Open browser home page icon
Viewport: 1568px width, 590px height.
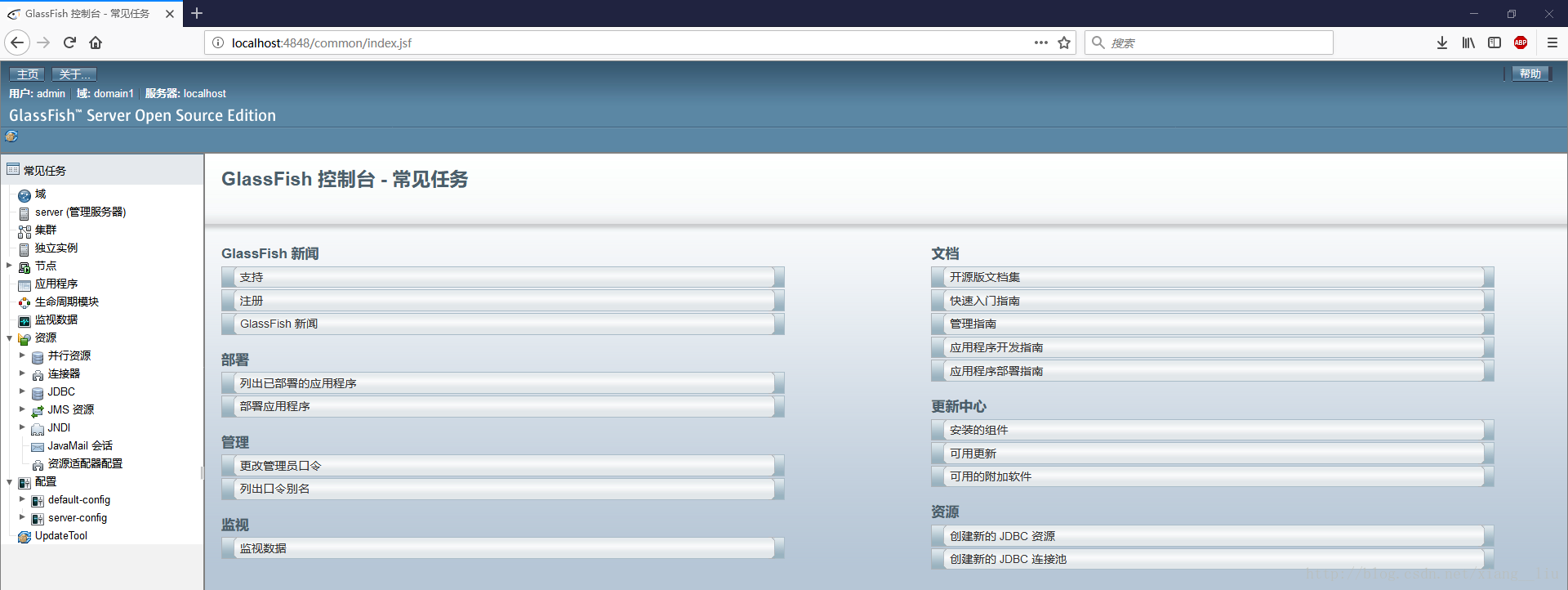pos(96,42)
